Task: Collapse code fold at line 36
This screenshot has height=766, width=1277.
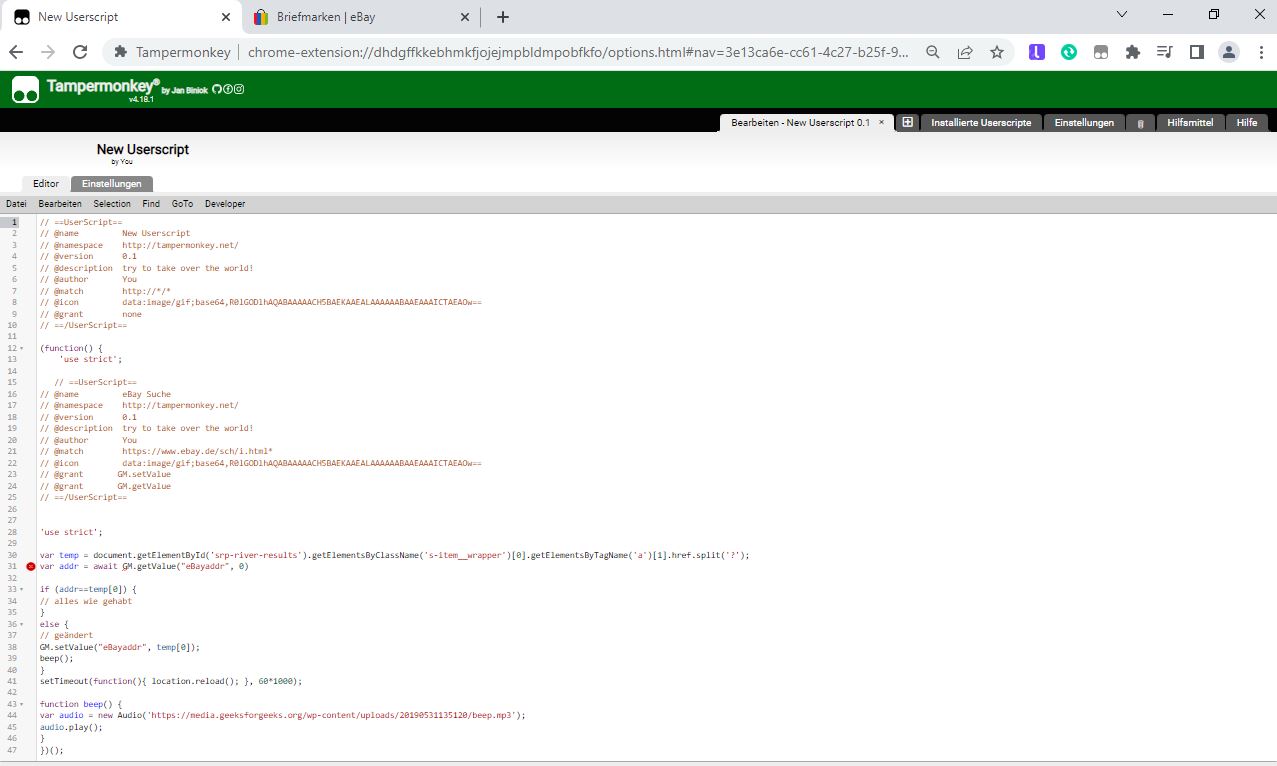Action: pos(23,624)
